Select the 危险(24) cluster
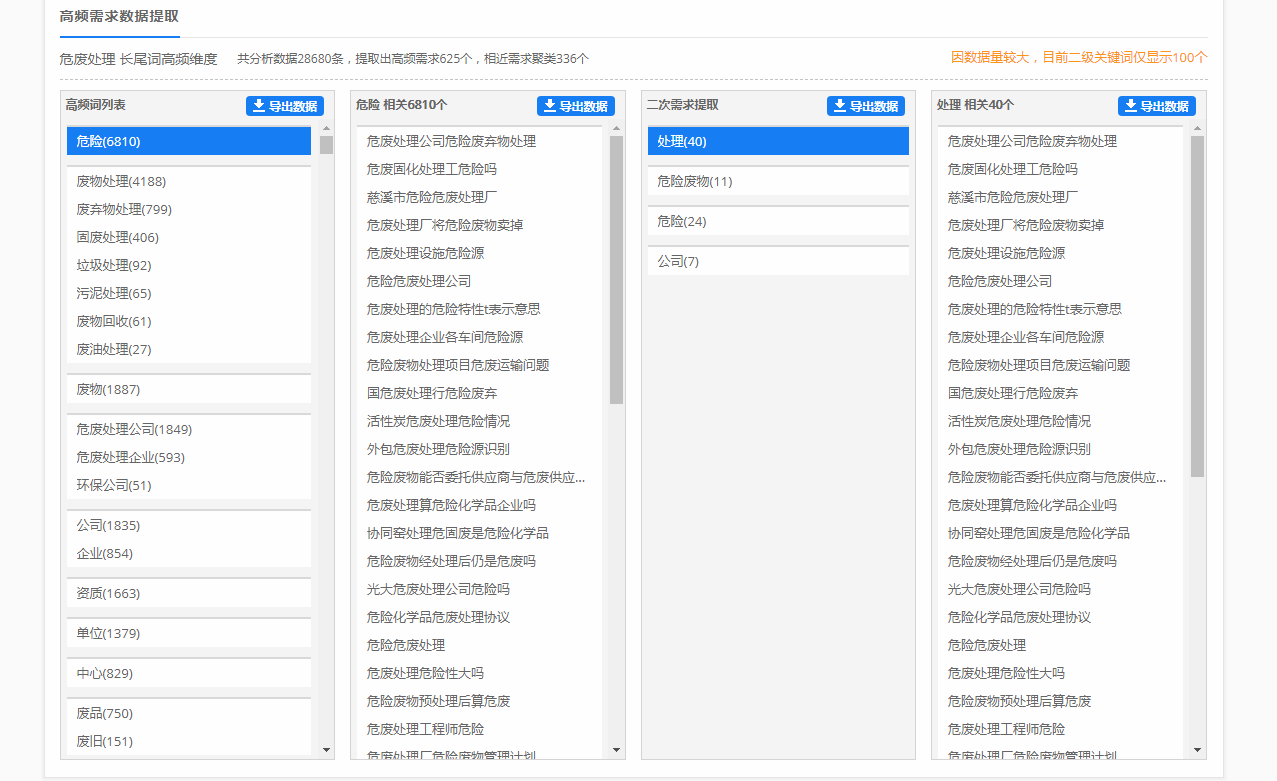The height and width of the screenshot is (781, 1277). pyautogui.click(x=778, y=221)
